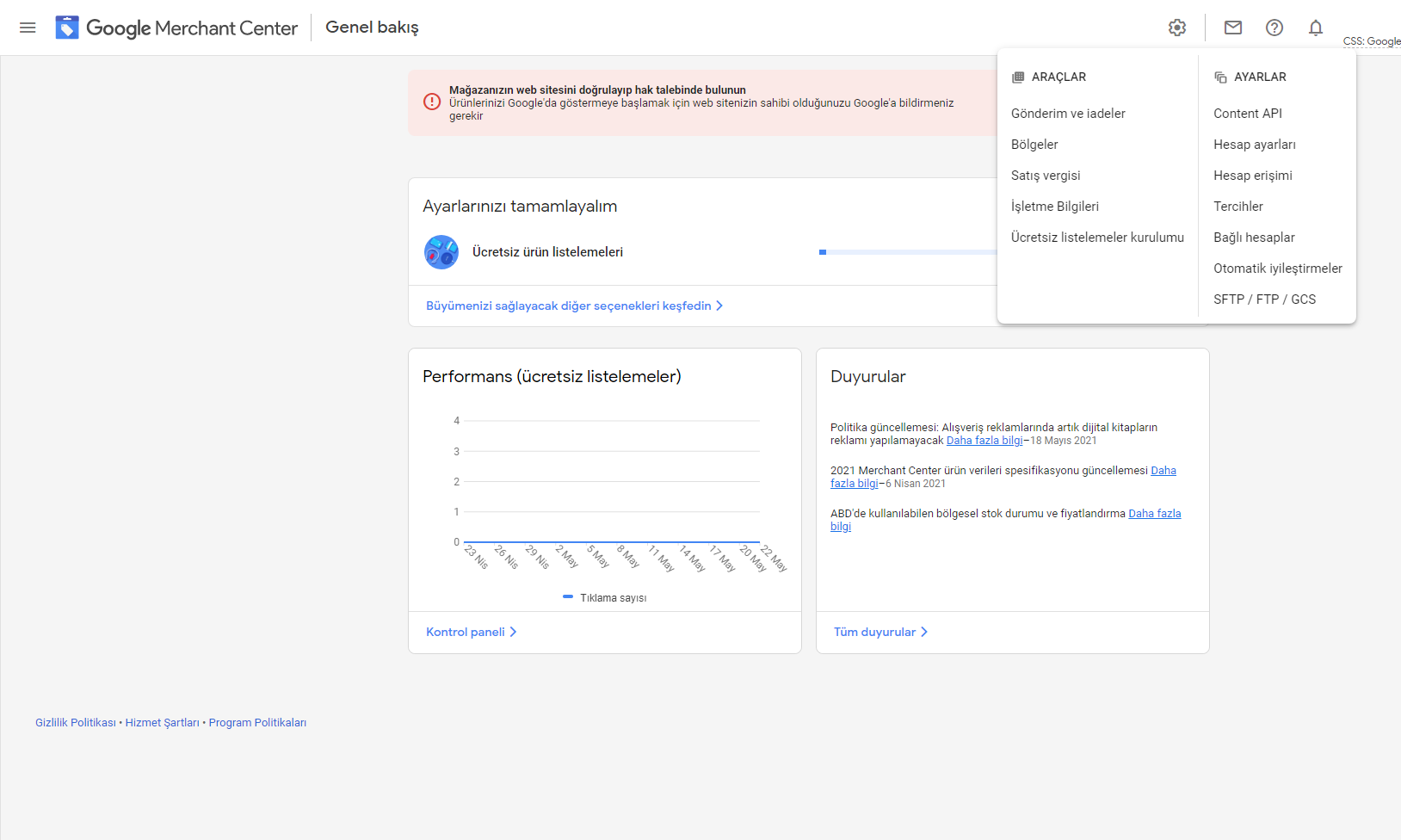Image resolution: width=1401 pixels, height=840 pixels.
Task: Click the AYARLAR header icon
Action: pos(1220,77)
